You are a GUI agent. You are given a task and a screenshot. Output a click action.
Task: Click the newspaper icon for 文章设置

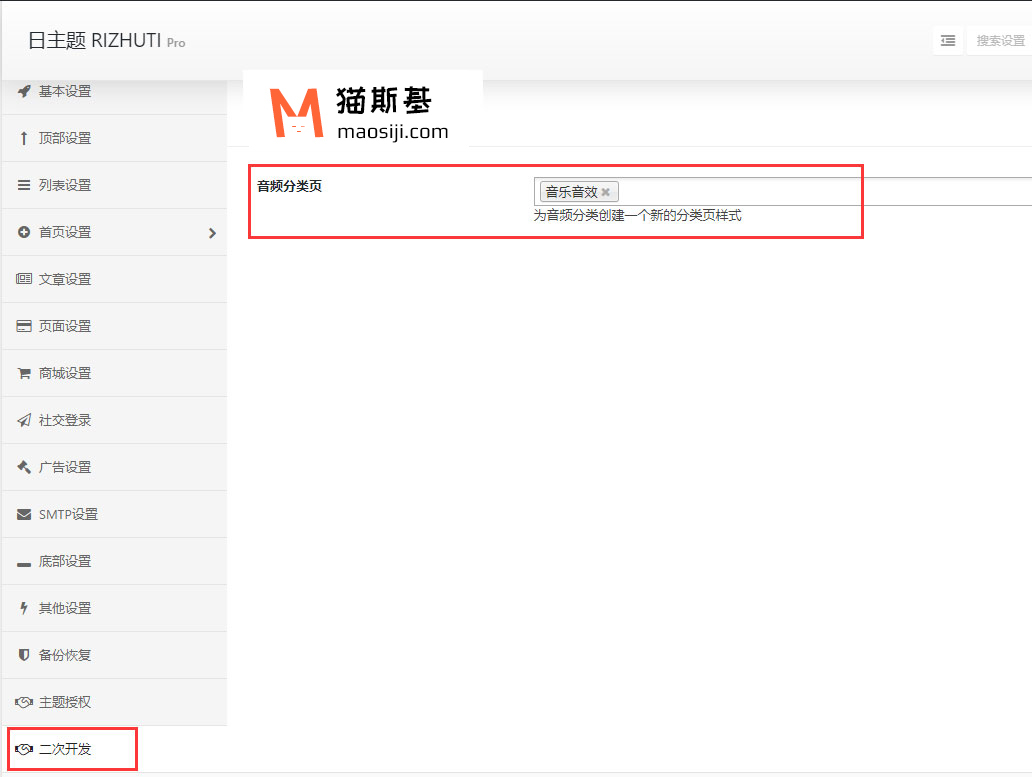[x=24, y=279]
